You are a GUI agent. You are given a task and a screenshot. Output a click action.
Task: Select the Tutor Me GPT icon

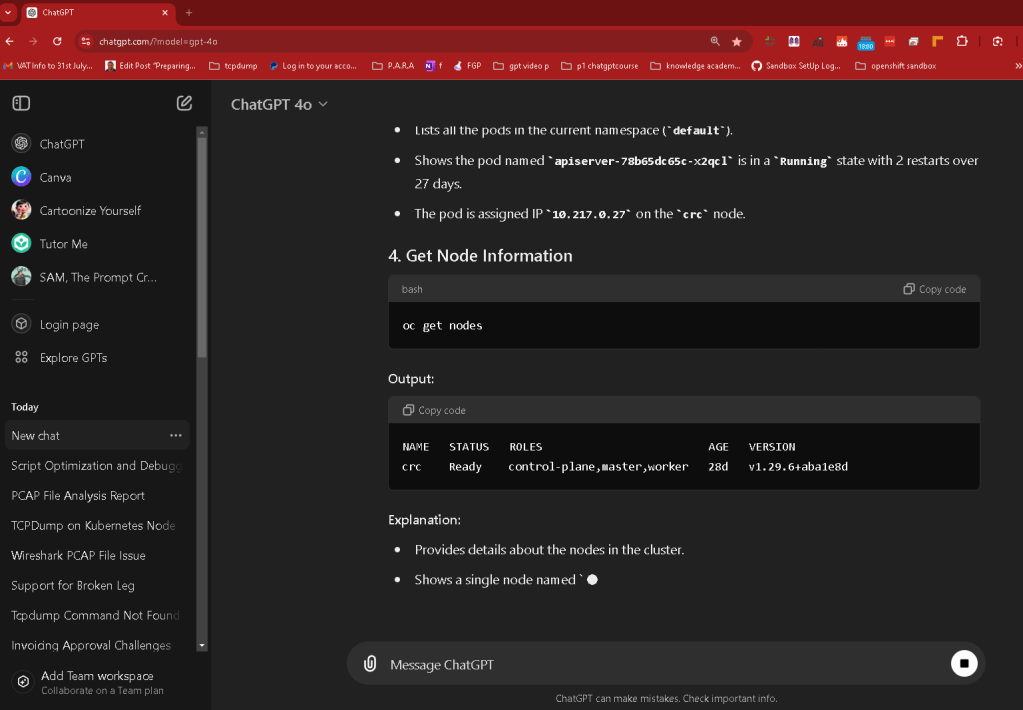tap(22, 243)
